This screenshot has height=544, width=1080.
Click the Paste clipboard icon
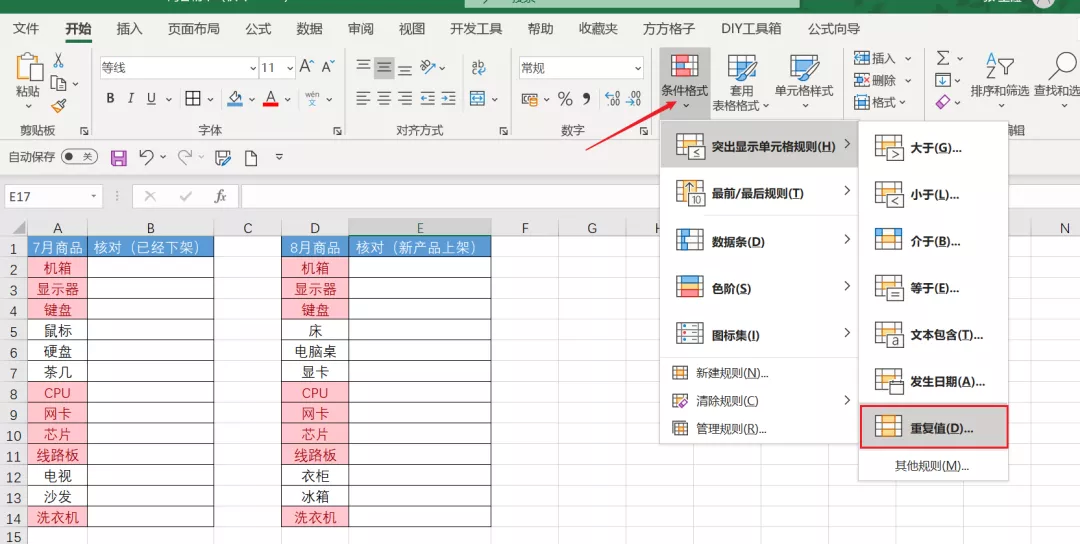28,68
